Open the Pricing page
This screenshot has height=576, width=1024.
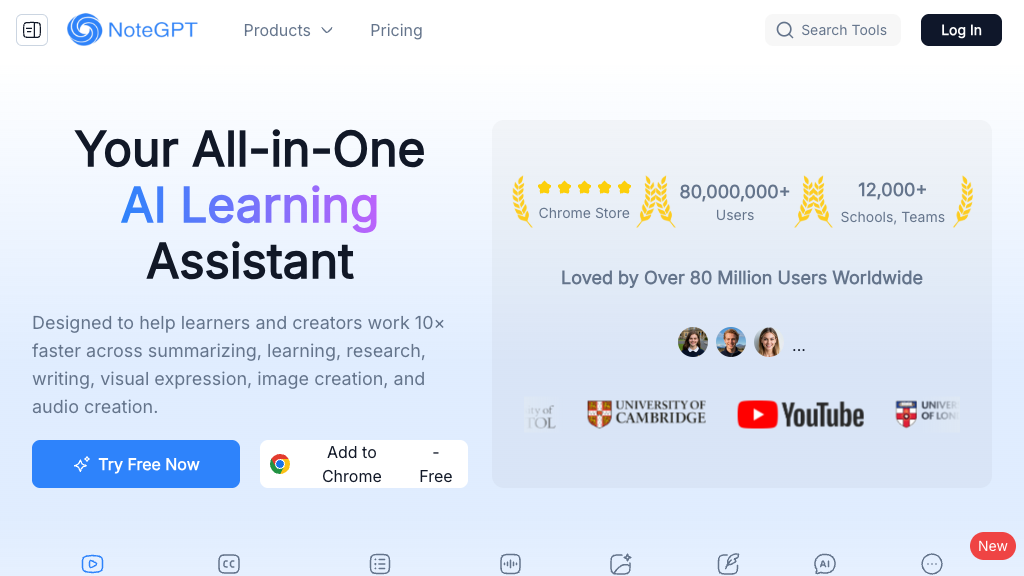click(396, 30)
